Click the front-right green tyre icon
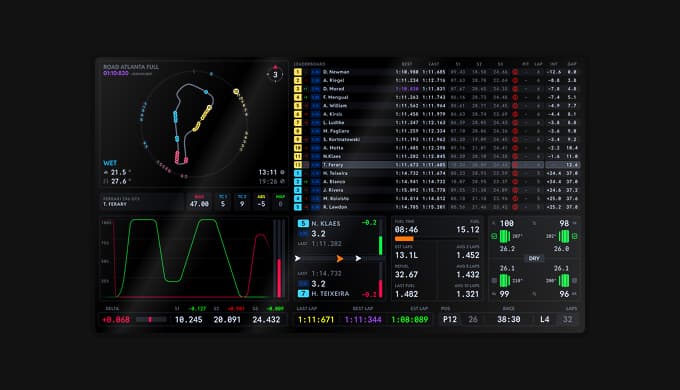Viewport: 680px width, 390px height. pos(564,236)
